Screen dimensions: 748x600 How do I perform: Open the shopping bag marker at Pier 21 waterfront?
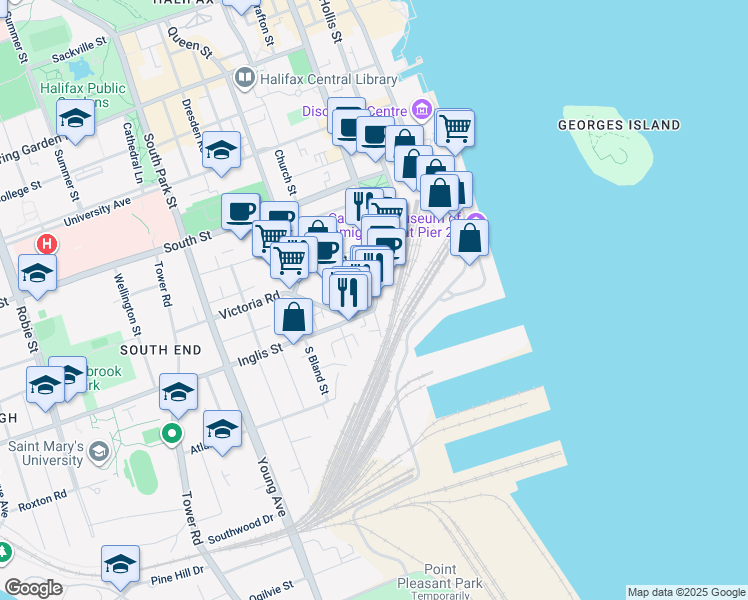(x=469, y=241)
